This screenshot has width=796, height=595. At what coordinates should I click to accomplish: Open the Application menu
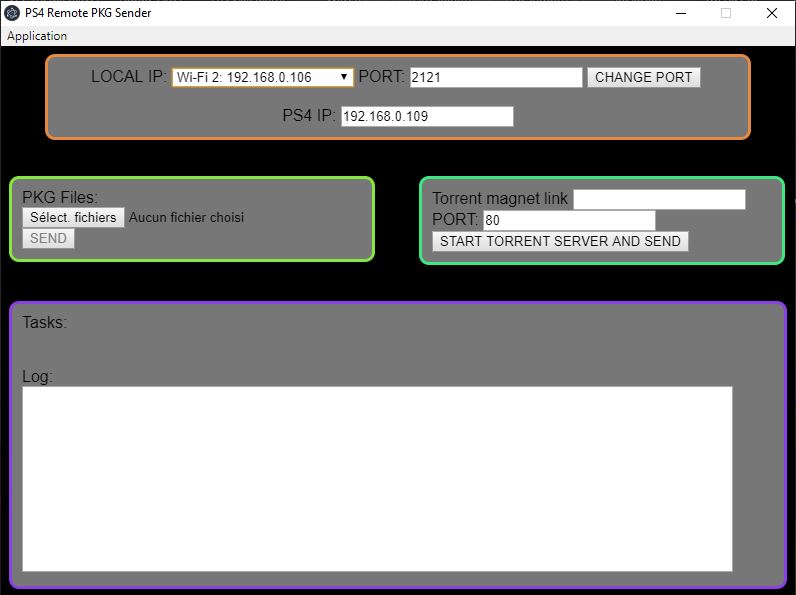tap(37, 36)
